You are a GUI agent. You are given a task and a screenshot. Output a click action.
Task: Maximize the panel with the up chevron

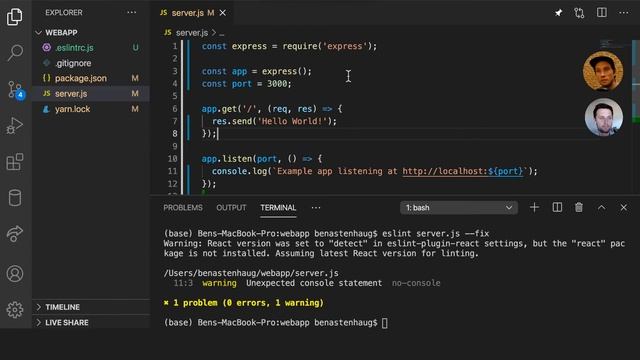point(601,207)
